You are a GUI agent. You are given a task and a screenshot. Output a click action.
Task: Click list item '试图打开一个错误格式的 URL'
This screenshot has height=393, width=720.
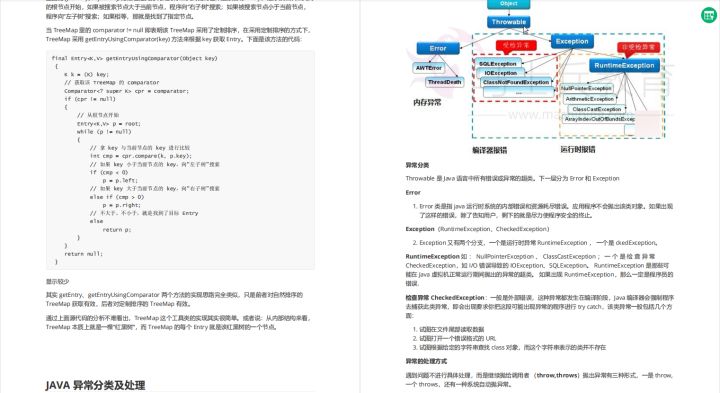(x=458, y=338)
